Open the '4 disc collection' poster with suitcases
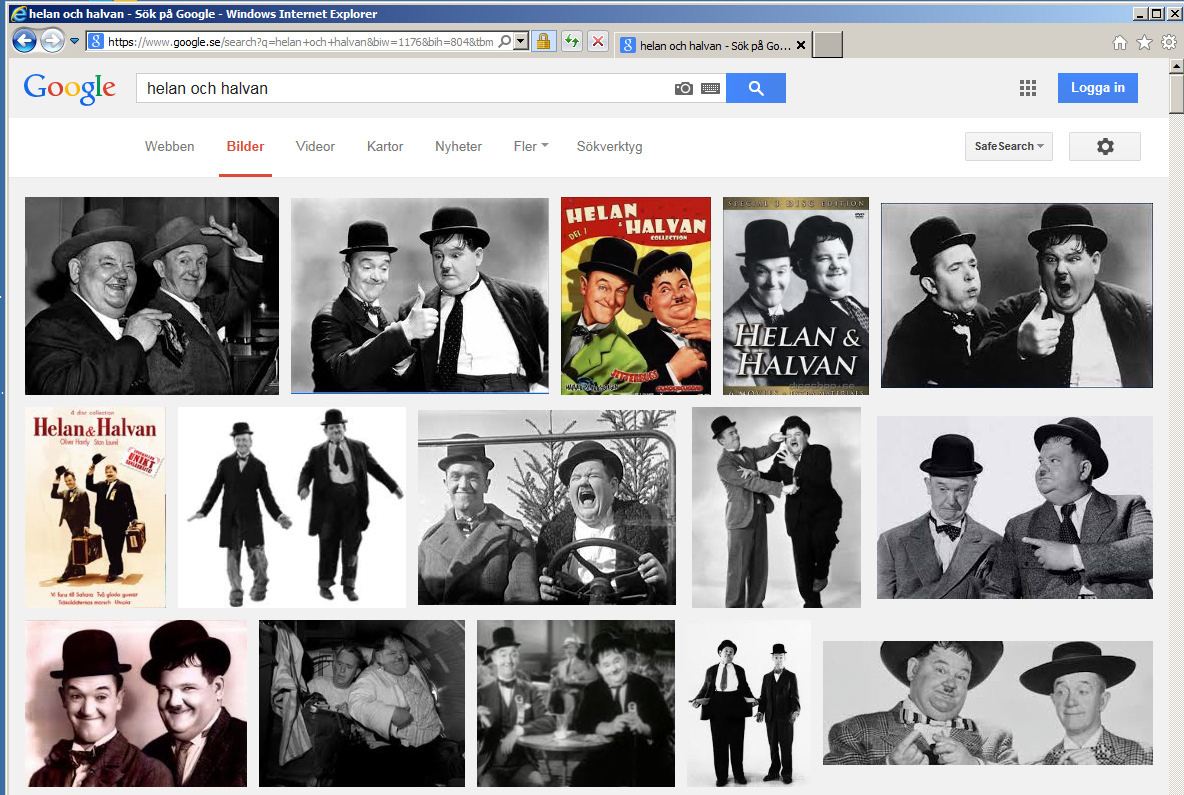Image resolution: width=1184 pixels, height=795 pixels. coord(95,507)
